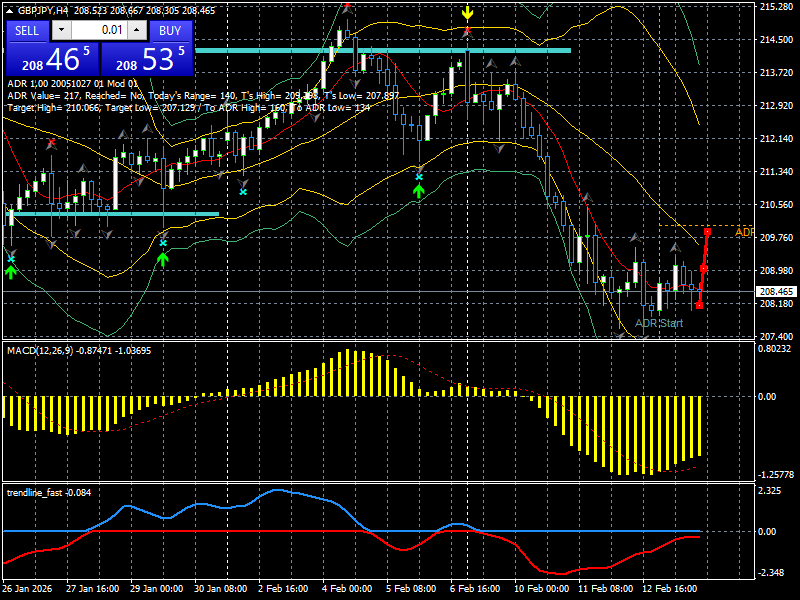Click price axis value 207.400
The height and width of the screenshot is (600, 800).
776,336
